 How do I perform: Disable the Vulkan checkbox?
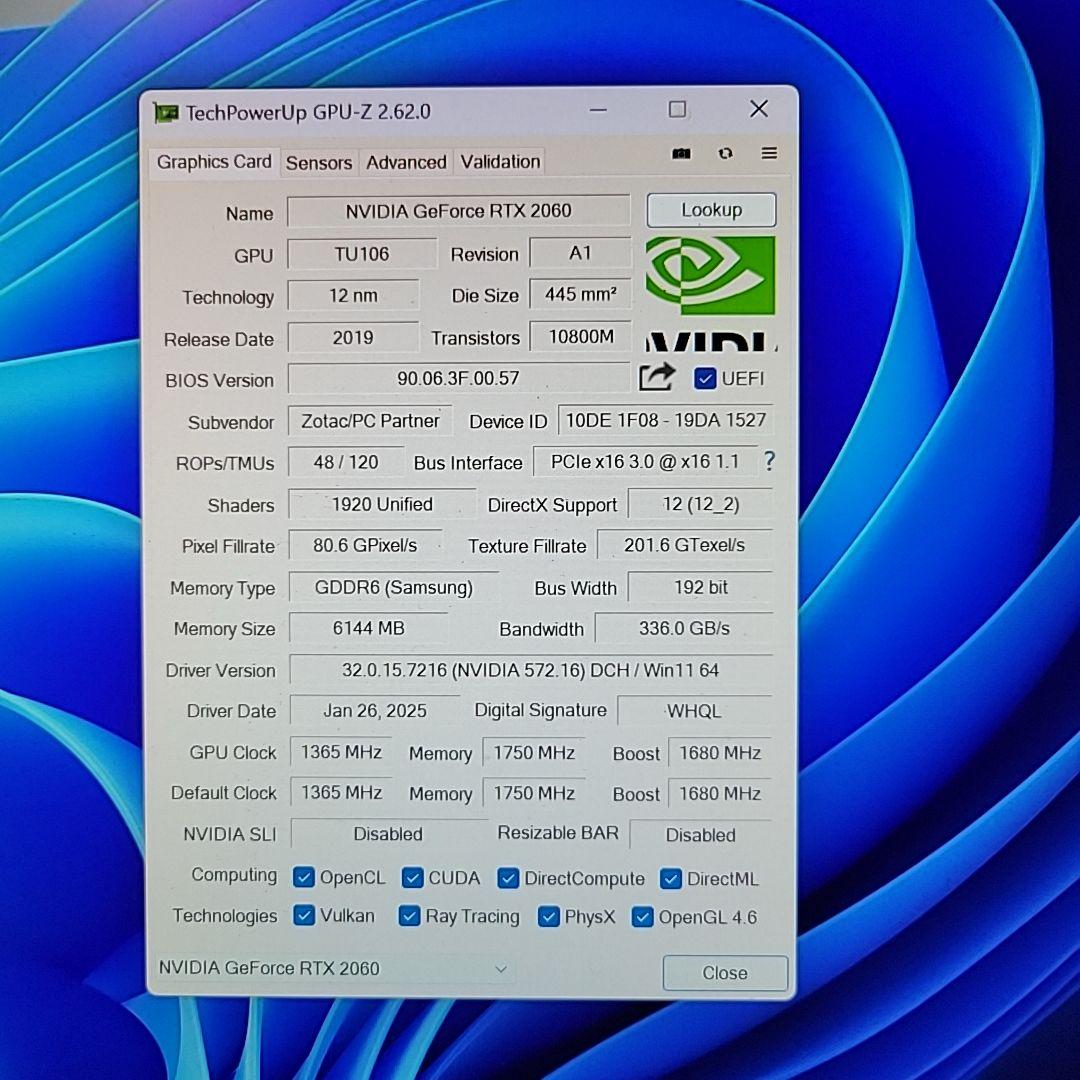point(304,916)
